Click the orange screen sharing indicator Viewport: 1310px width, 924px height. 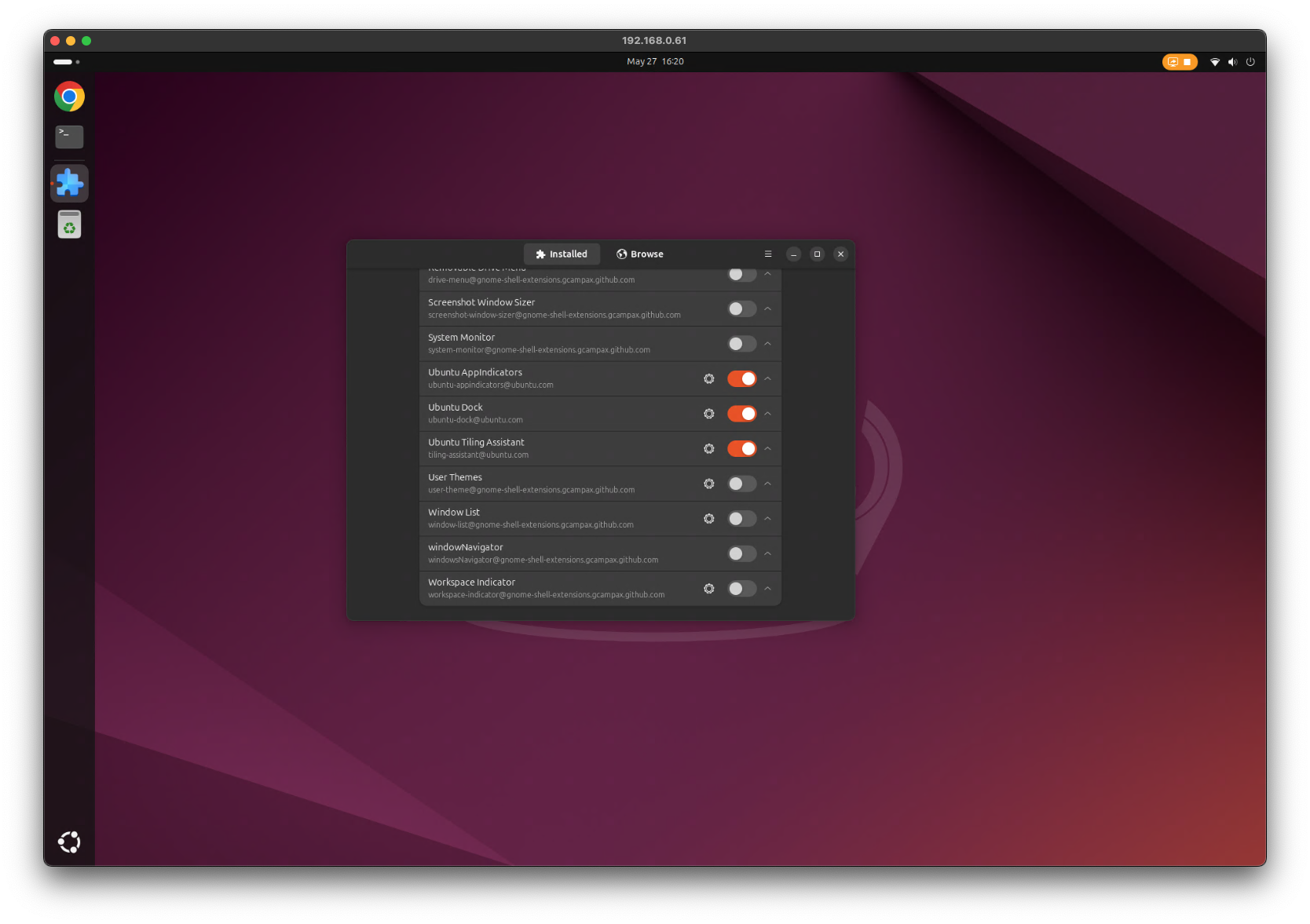click(1180, 62)
